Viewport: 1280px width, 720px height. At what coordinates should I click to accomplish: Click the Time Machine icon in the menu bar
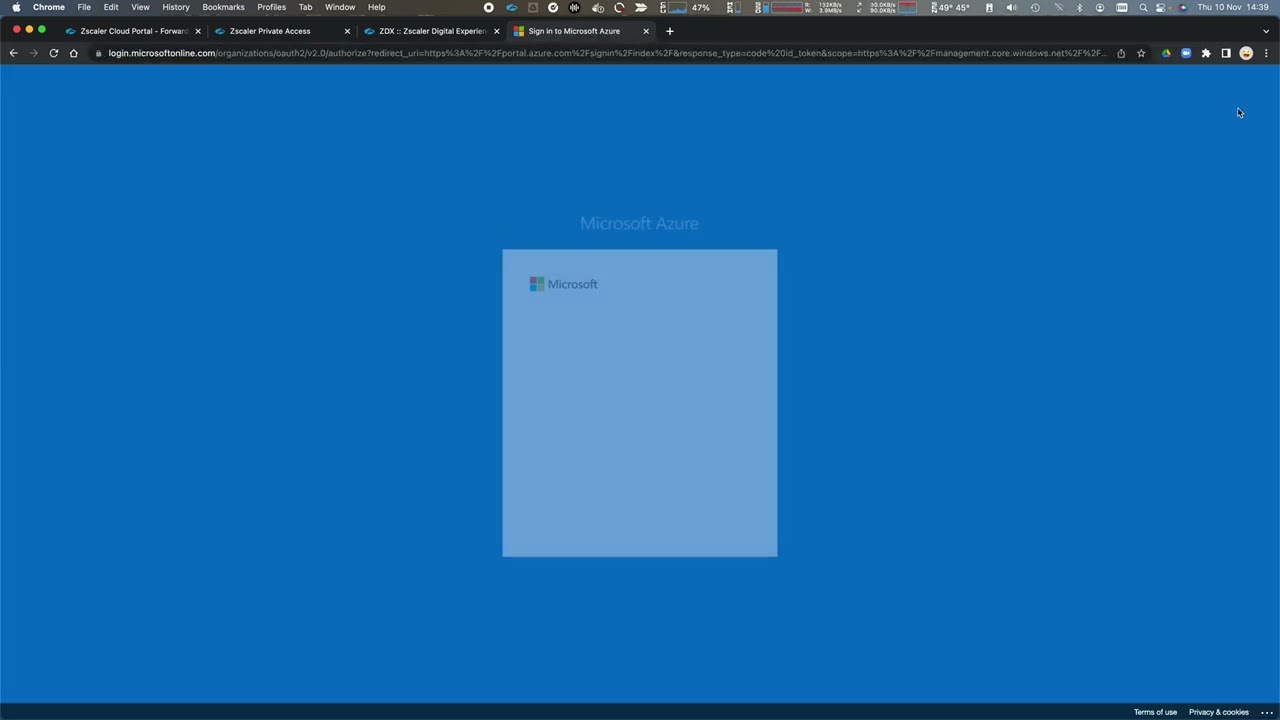(1035, 7)
